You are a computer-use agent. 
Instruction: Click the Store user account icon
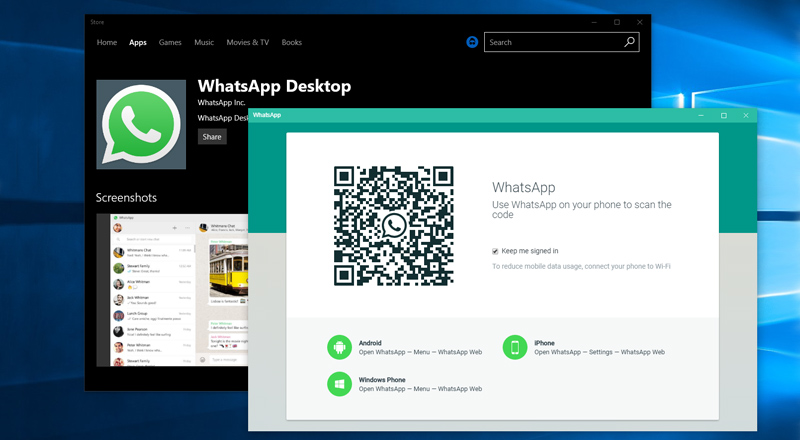pyautogui.click(x=472, y=42)
